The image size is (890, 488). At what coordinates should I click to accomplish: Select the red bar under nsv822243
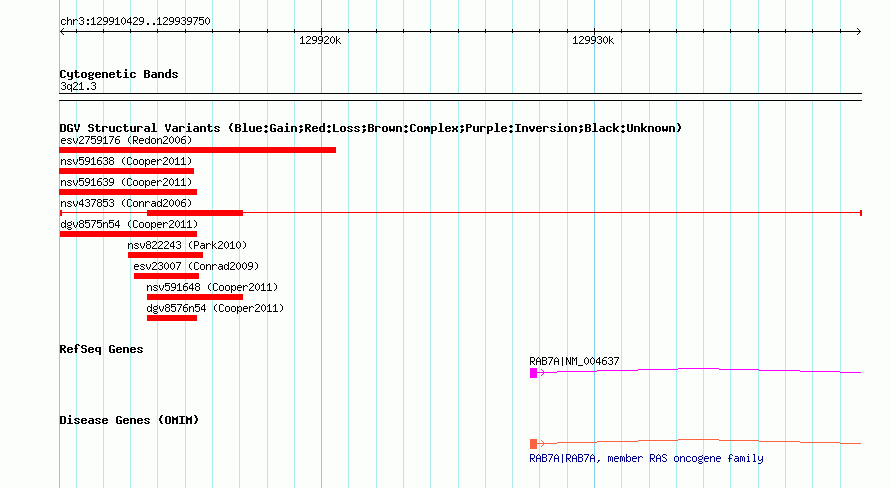tap(165, 255)
